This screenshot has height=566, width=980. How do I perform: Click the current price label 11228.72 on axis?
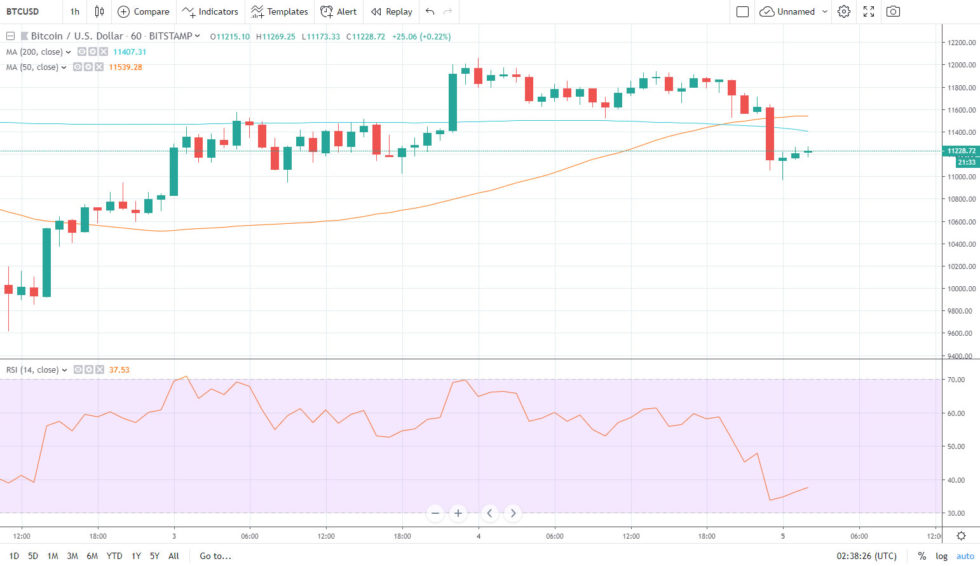961,151
